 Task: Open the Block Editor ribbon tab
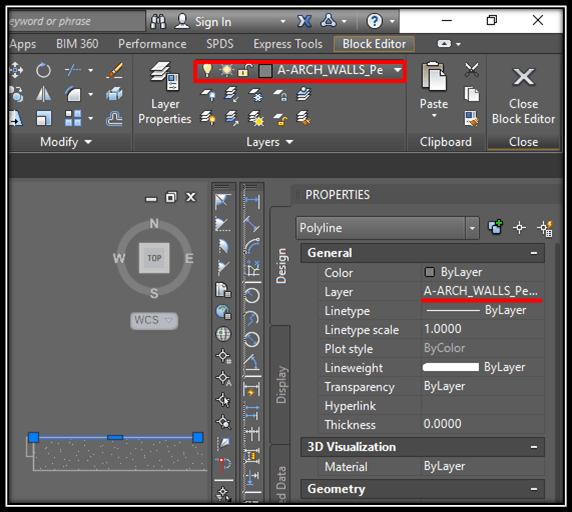(374, 44)
